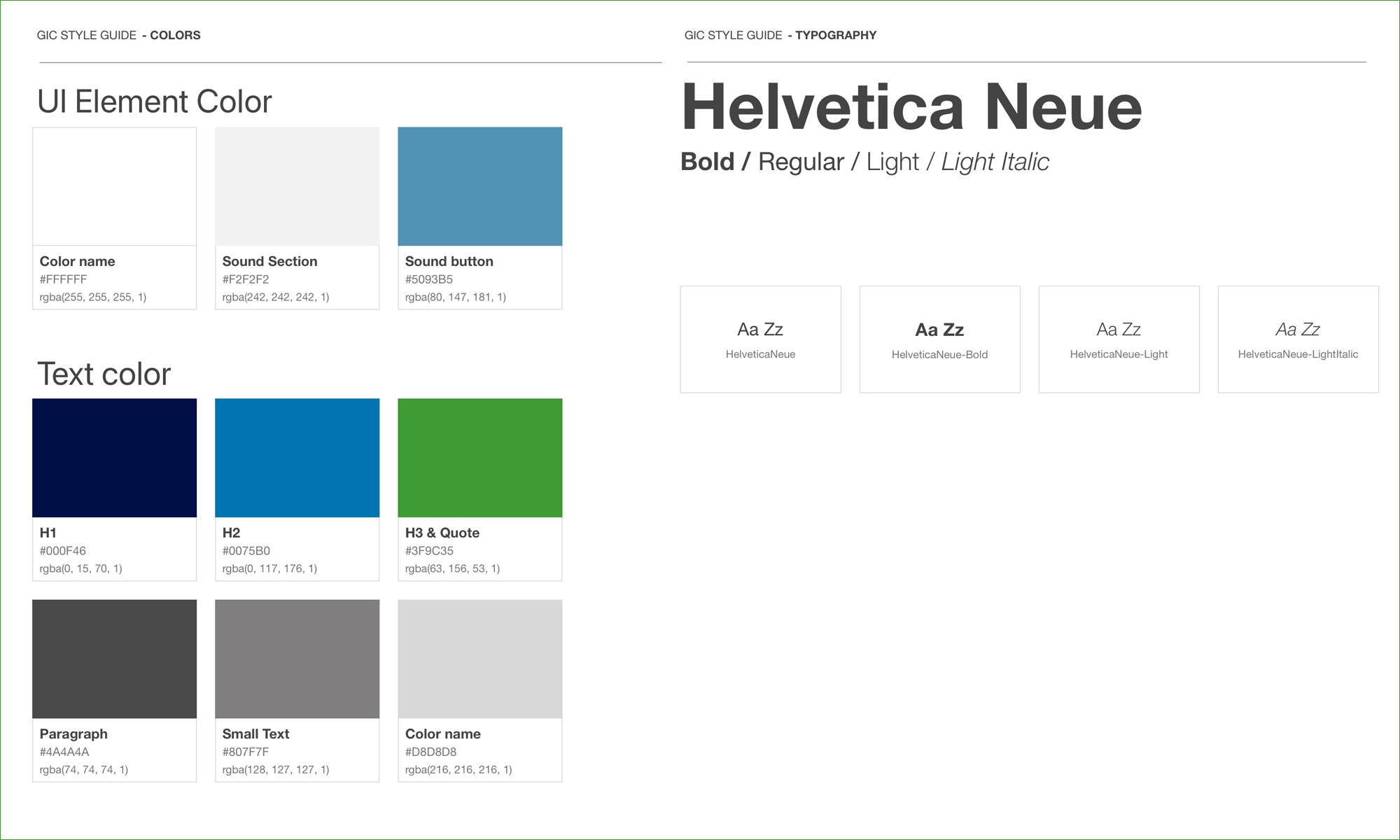Click the HelveticaNeue-Bold font sample card

(x=939, y=339)
